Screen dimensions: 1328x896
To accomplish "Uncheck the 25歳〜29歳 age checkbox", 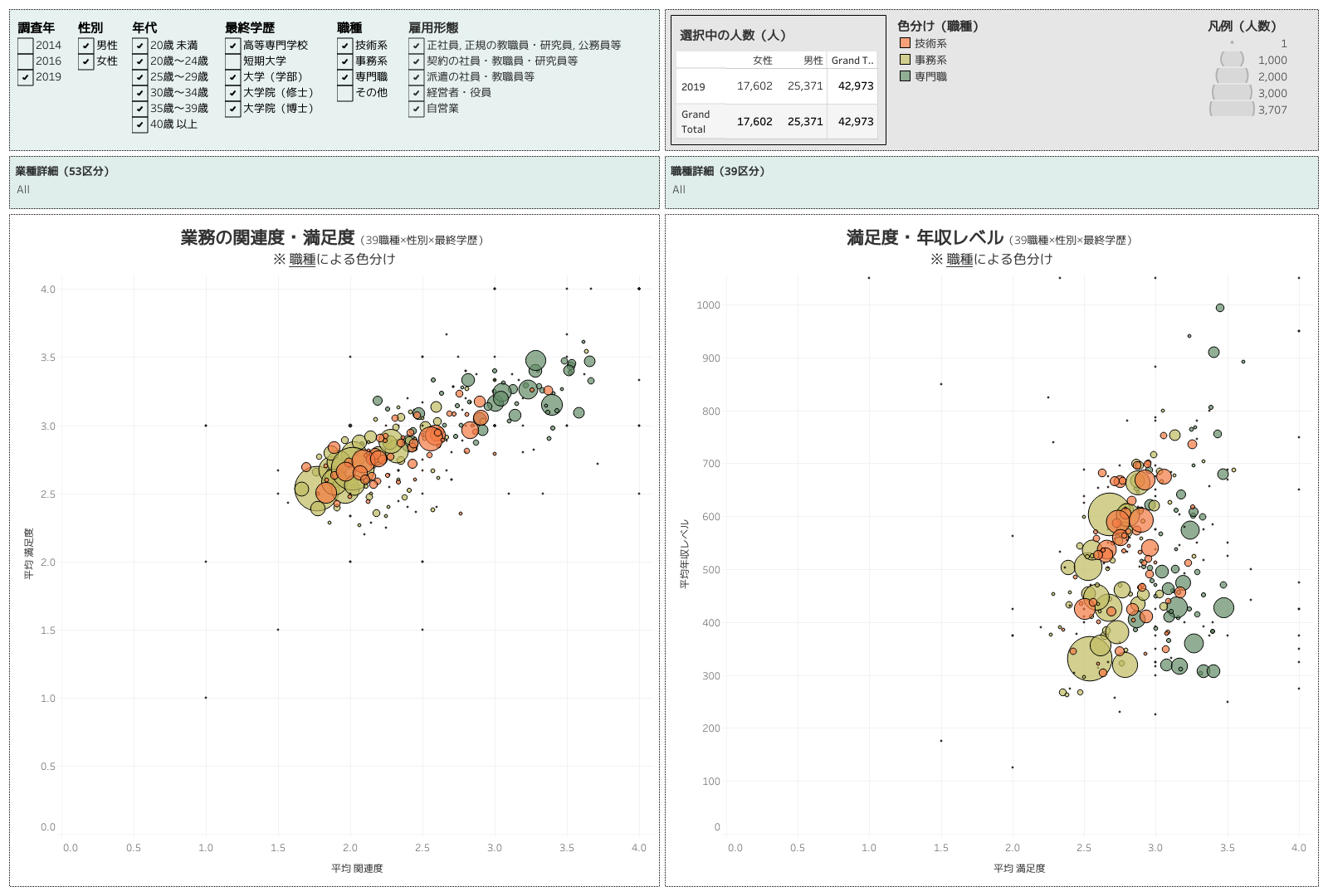I will tap(140, 77).
